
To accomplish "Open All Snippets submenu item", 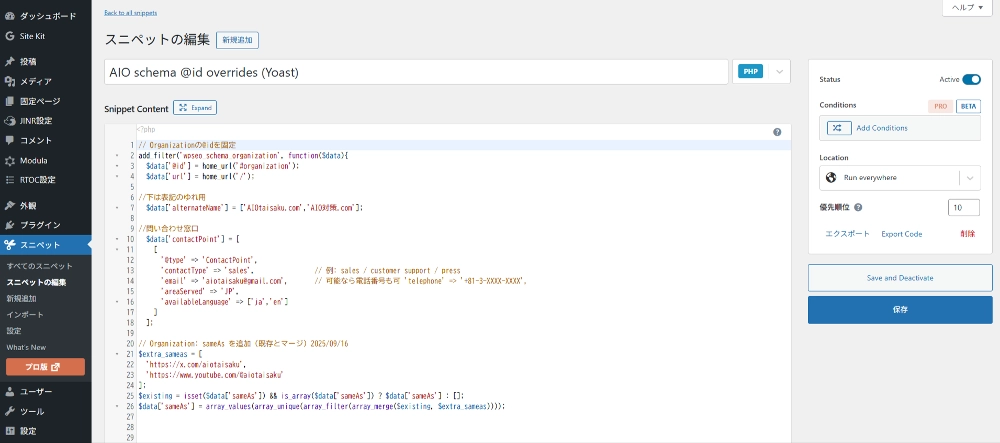I will 40,266.
